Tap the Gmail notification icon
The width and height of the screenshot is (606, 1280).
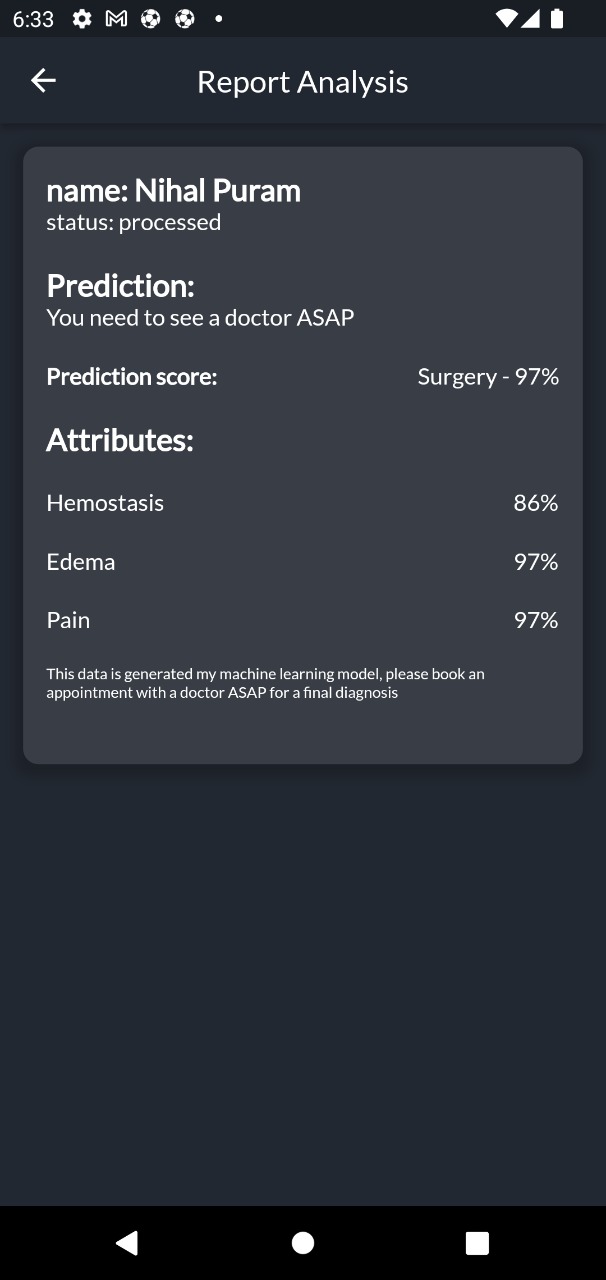tap(115, 17)
